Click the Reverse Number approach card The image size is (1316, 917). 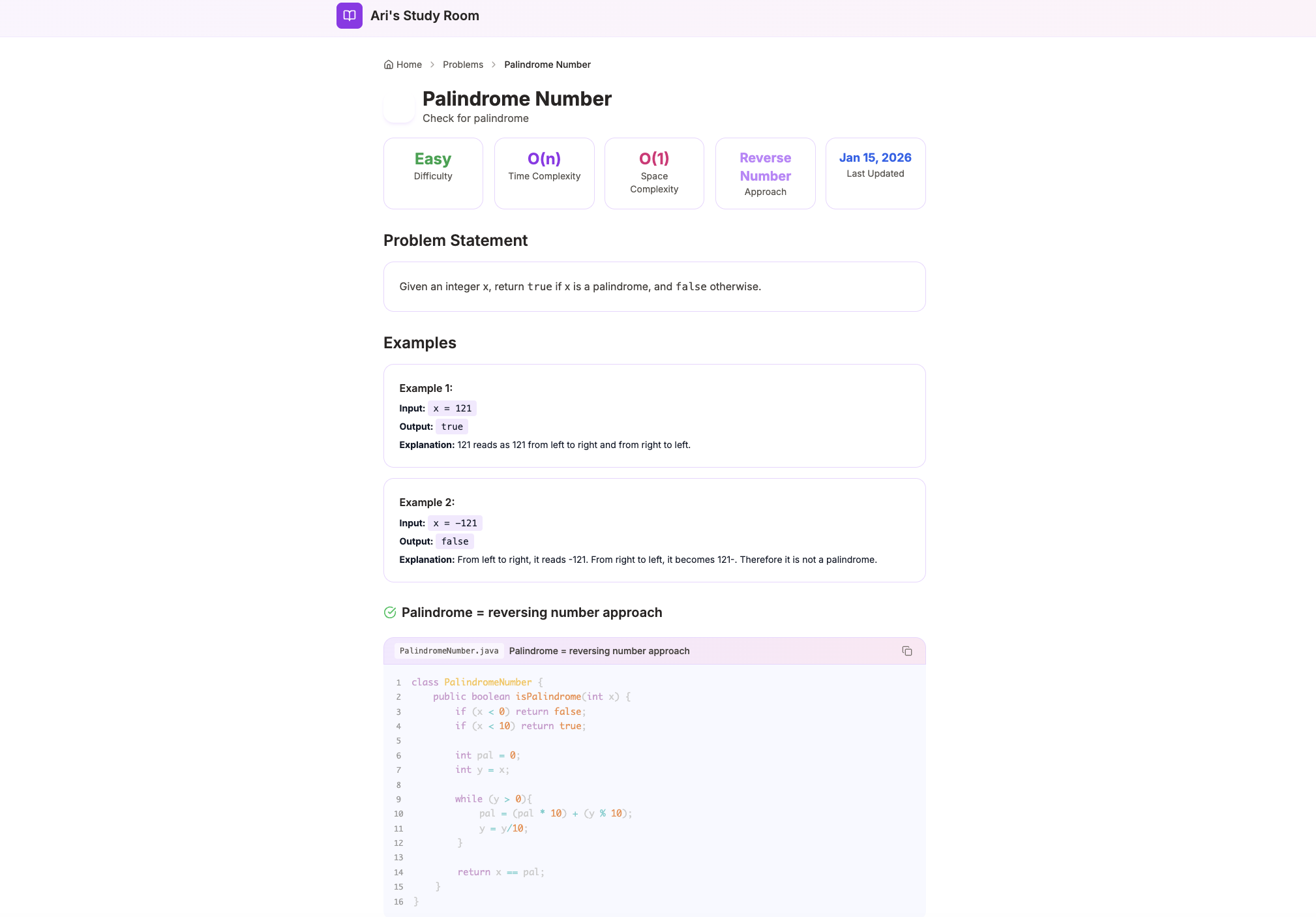(x=765, y=173)
